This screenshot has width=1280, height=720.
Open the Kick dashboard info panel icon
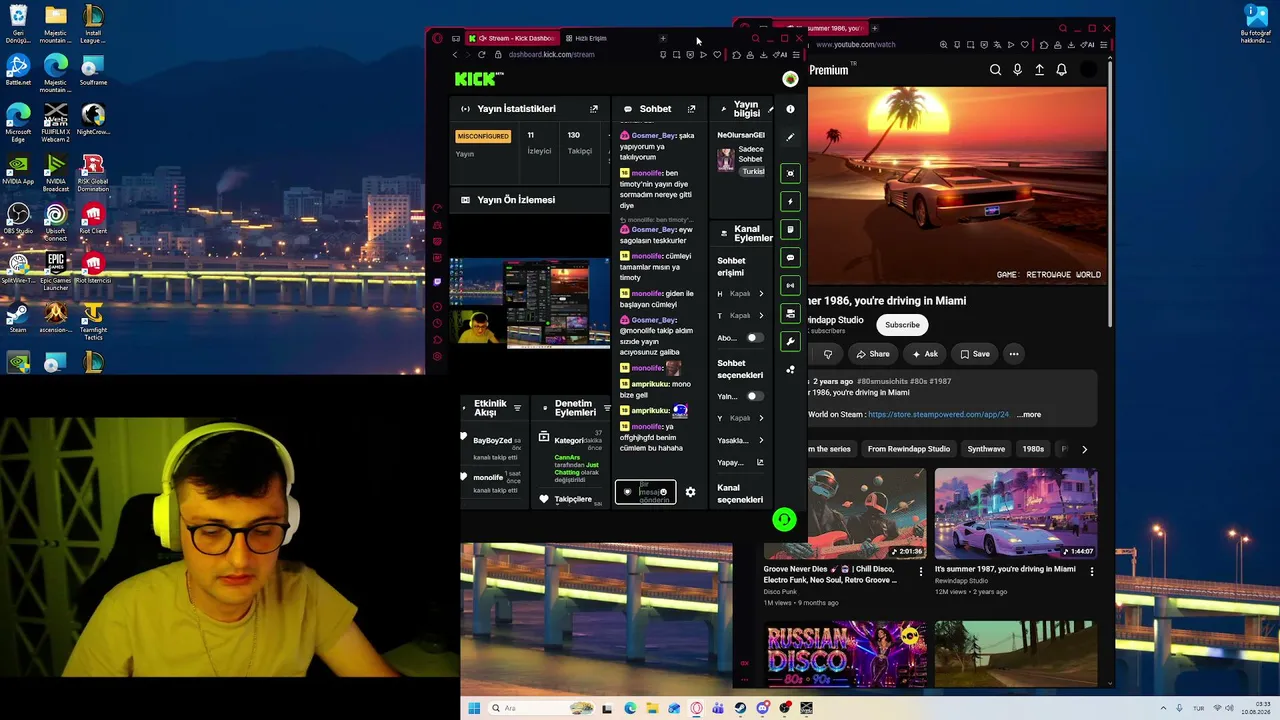(790, 109)
